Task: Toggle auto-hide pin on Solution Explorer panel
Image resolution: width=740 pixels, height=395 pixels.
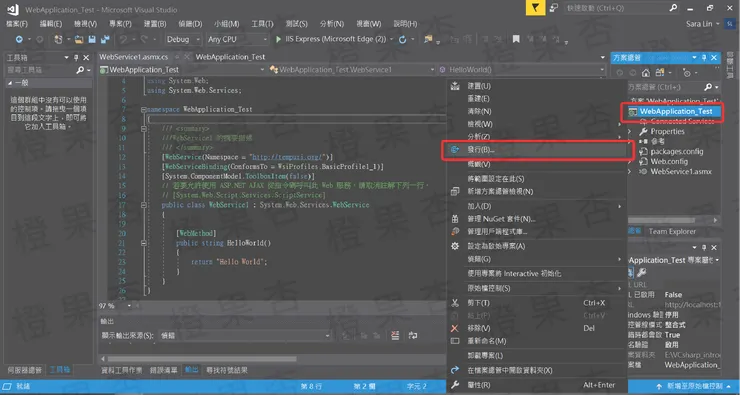Action: point(704,58)
